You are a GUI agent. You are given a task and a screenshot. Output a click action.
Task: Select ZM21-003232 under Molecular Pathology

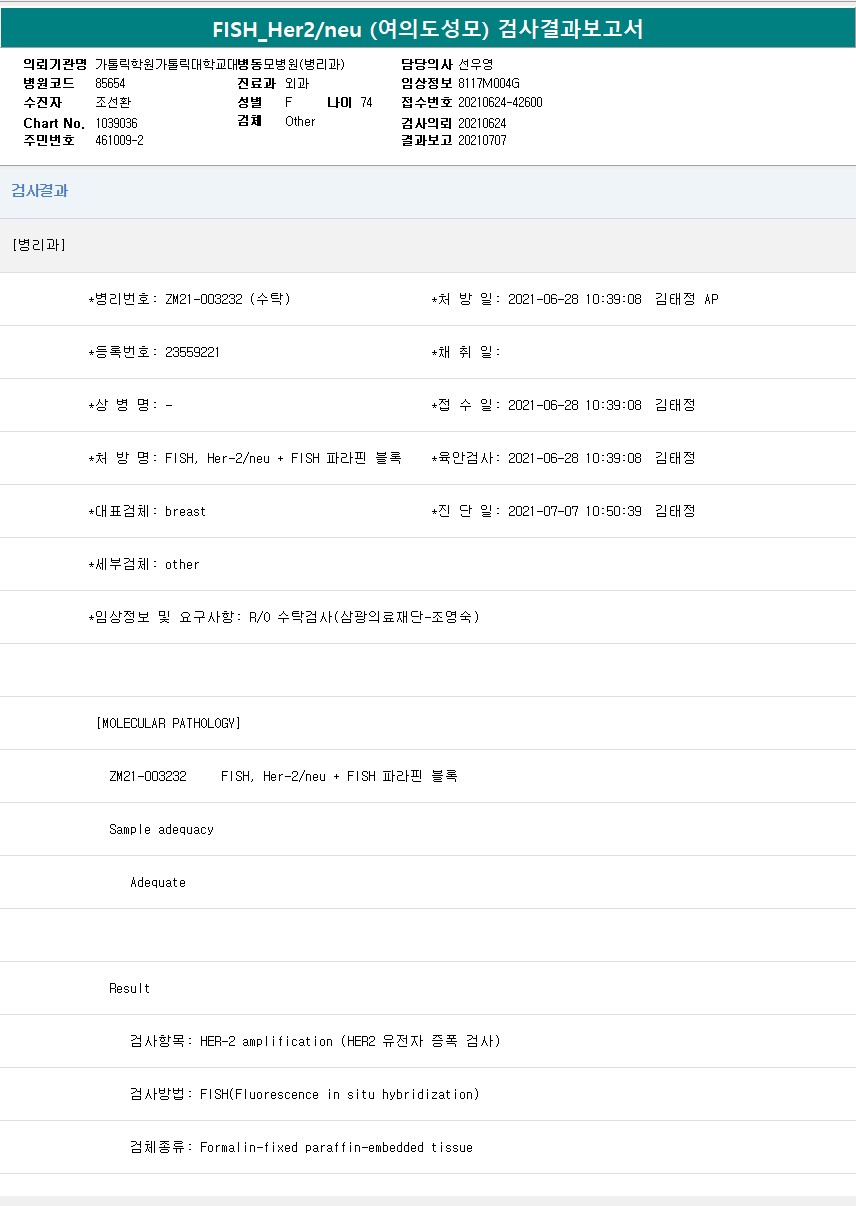pyautogui.click(x=148, y=776)
